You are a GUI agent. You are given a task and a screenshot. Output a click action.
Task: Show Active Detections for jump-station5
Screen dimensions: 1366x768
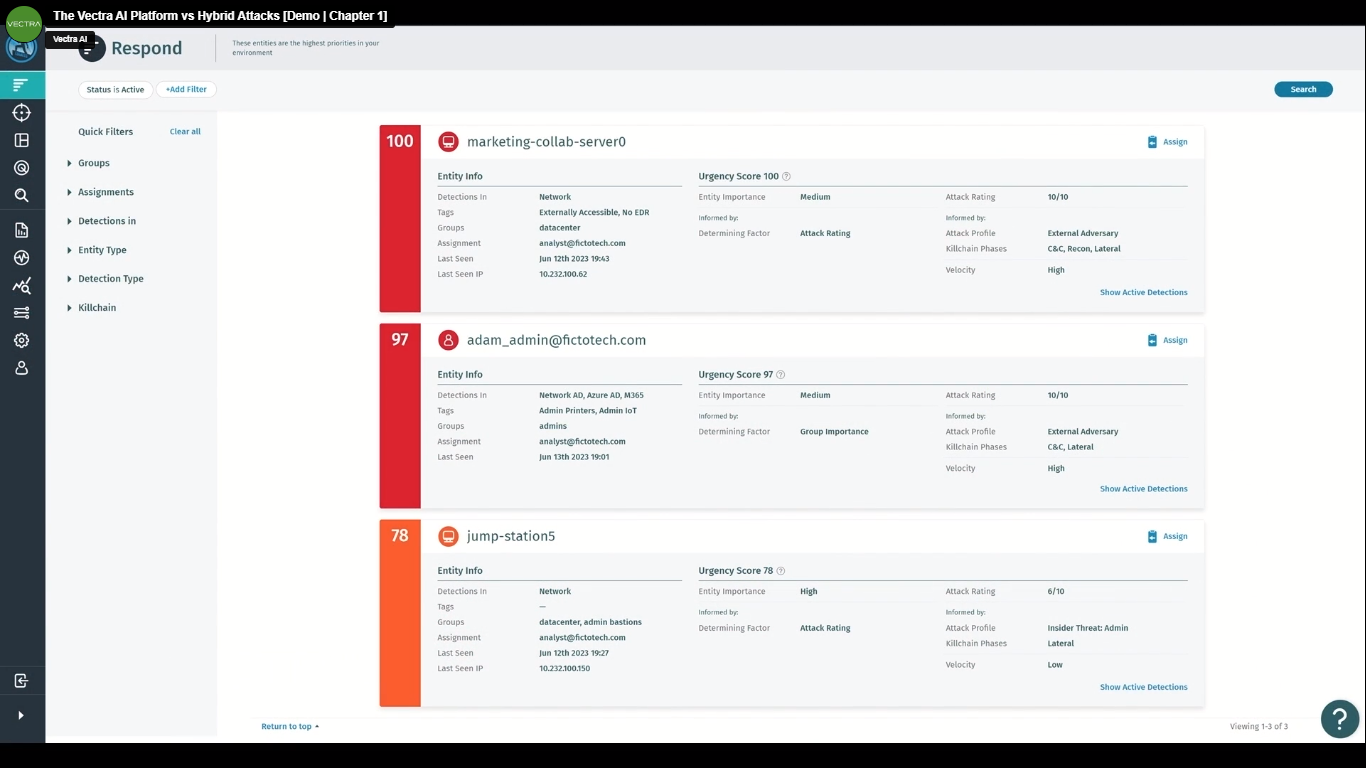[1144, 687]
